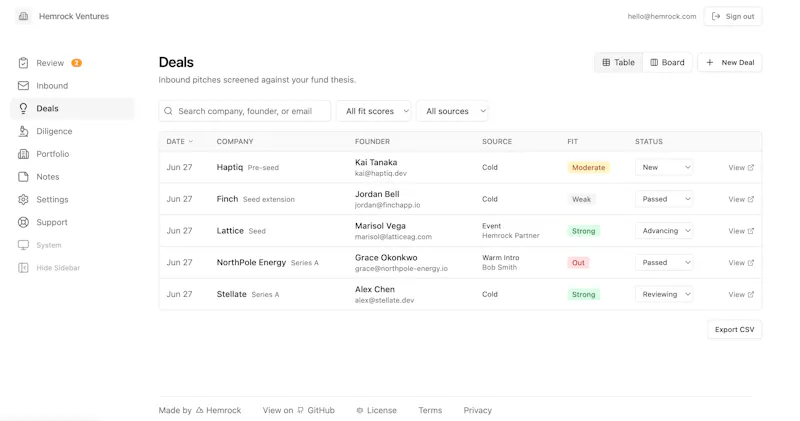Click hello@hemrock.com account email
Screen dimensions: 800x421
[662, 16]
